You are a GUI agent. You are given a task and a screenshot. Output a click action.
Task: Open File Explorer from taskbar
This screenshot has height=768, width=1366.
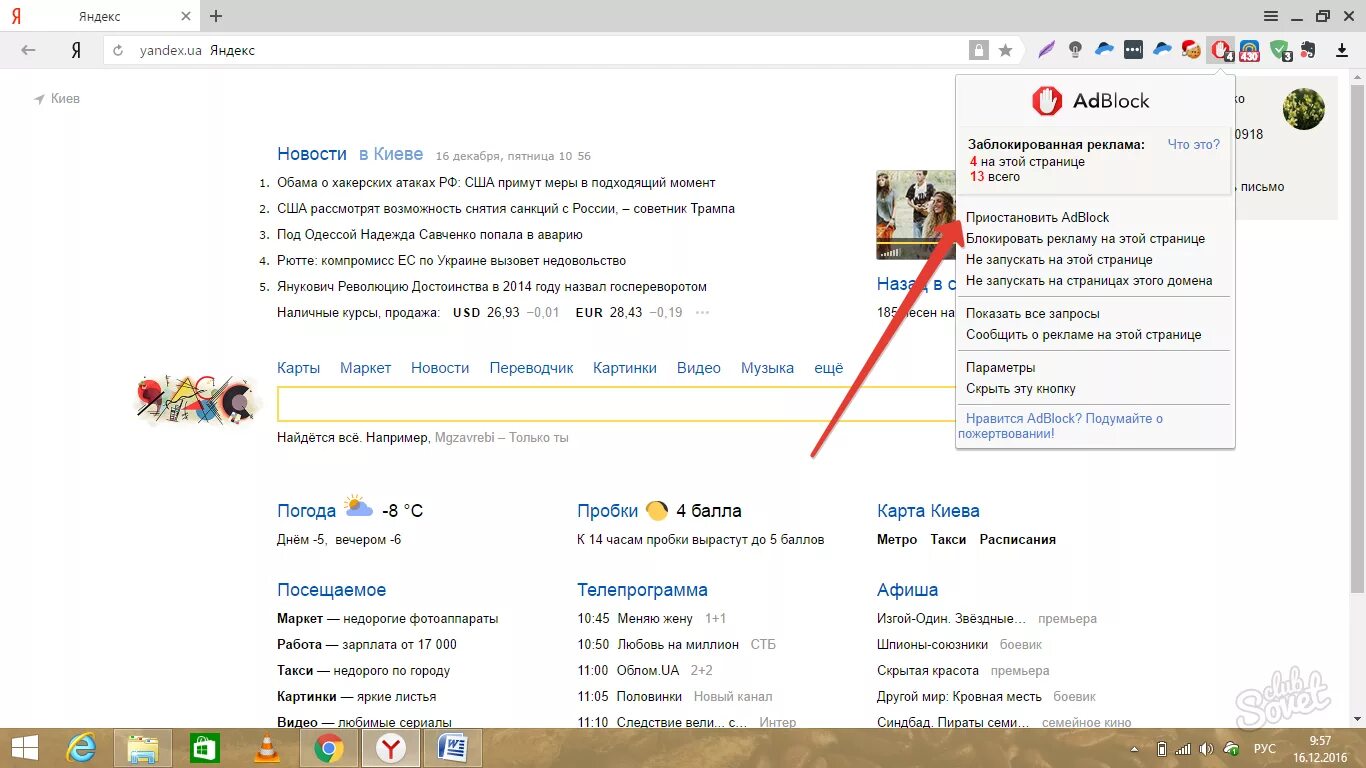143,748
